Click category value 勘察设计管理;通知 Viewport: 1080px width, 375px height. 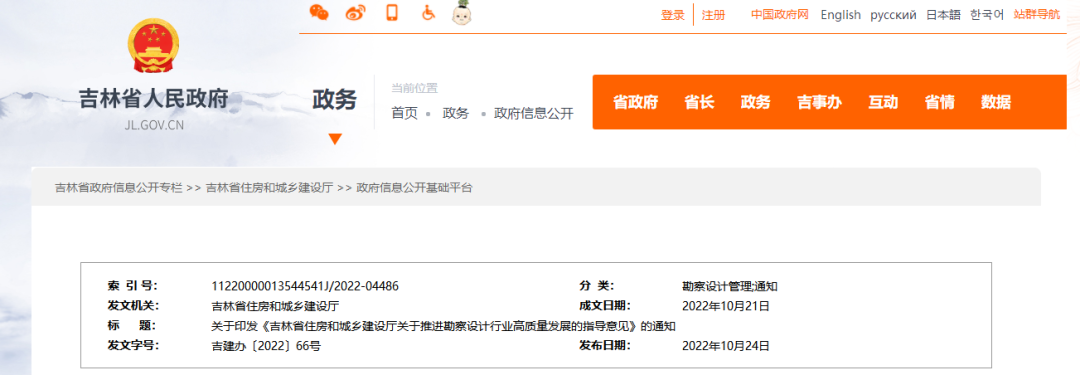[x=729, y=286]
